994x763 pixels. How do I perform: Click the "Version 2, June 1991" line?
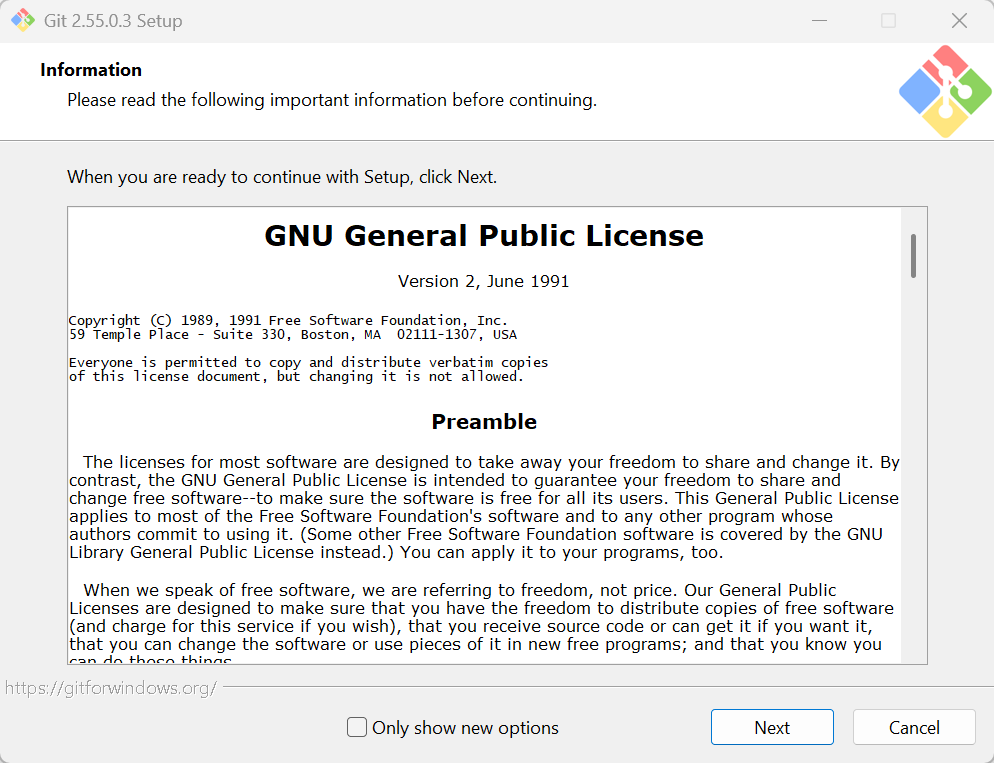tap(484, 281)
